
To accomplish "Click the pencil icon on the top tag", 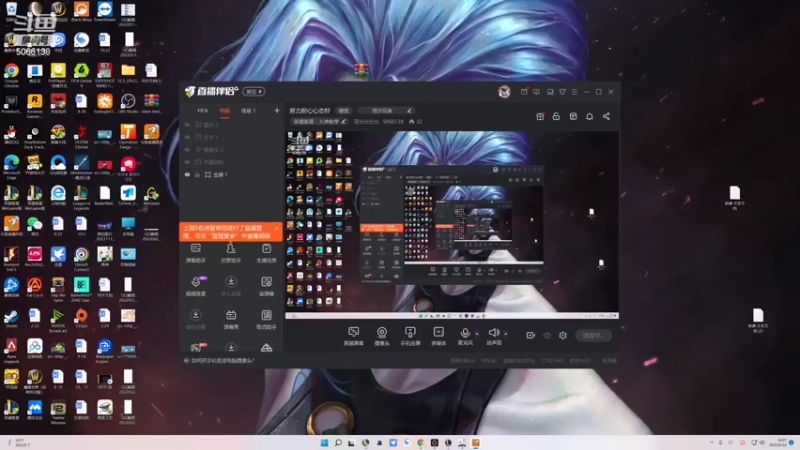I will pos(409,111).
